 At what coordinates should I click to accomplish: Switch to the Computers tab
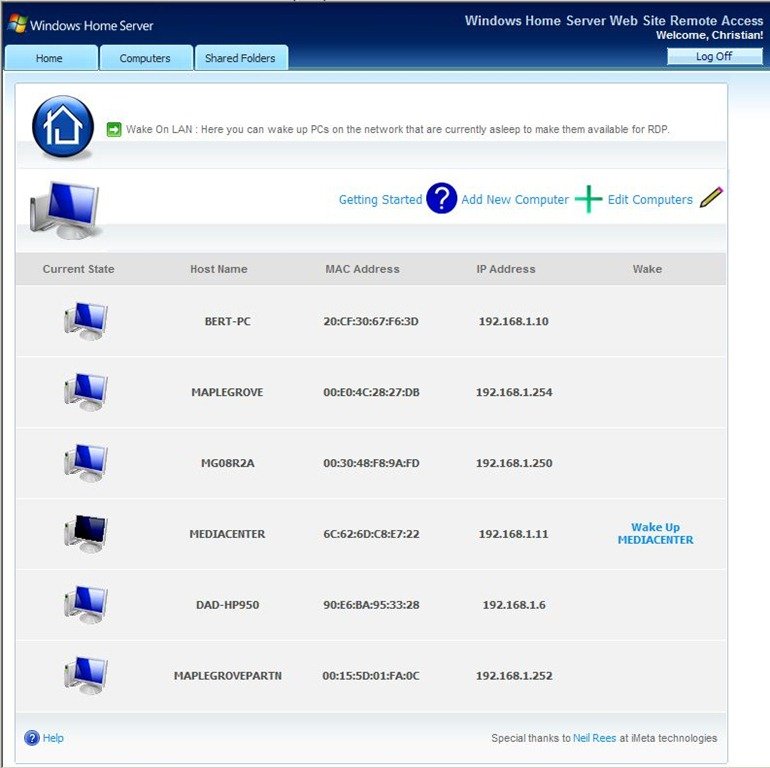pyautogui.click(x=146, y=58)
